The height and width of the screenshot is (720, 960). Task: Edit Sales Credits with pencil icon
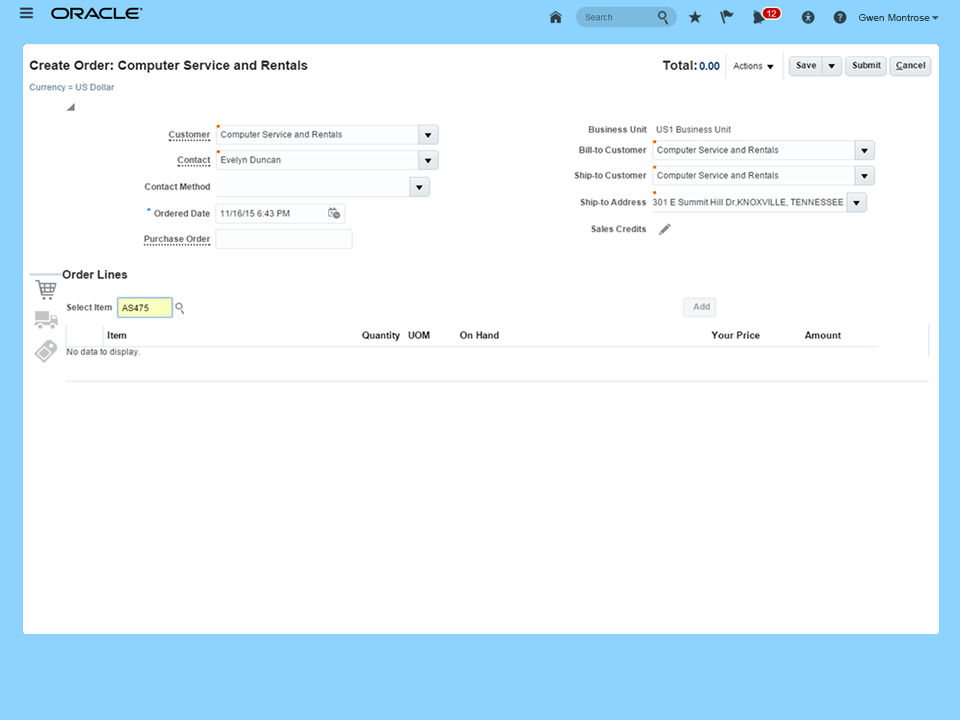[x=665, y=229]
